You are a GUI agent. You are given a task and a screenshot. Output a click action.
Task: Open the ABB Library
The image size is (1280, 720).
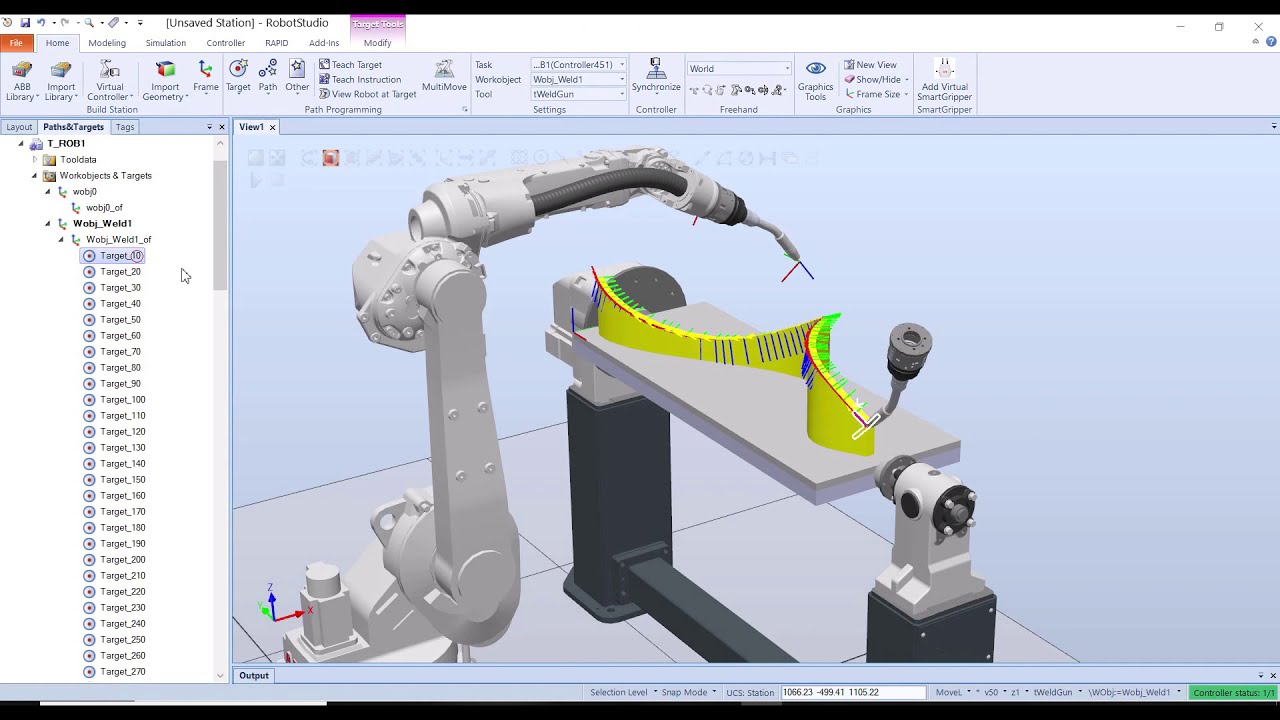(21, 79)
